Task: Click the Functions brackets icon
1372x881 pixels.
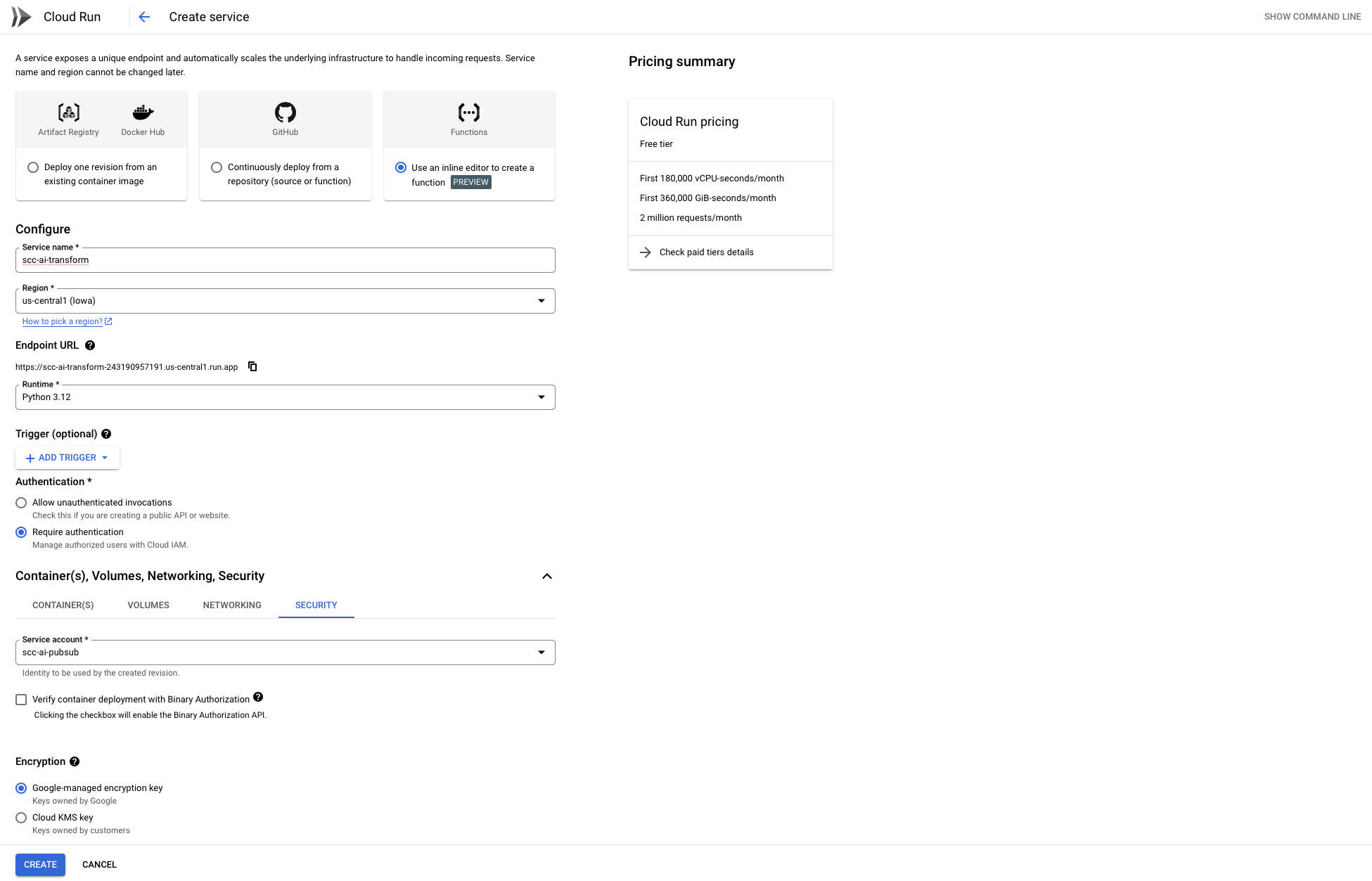Action: point(469,112)
